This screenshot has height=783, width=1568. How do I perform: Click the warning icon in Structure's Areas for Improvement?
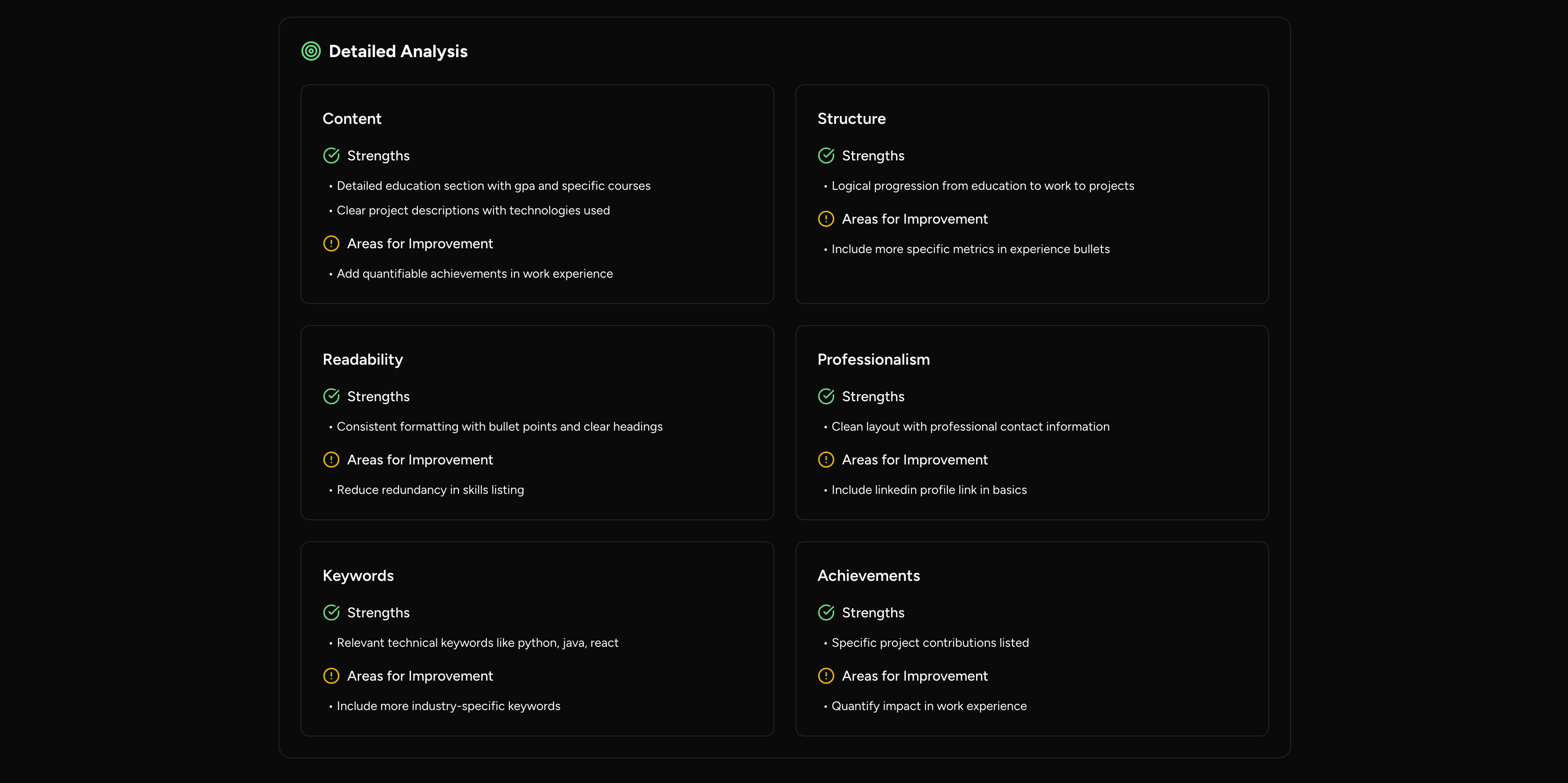pos(826,219)
